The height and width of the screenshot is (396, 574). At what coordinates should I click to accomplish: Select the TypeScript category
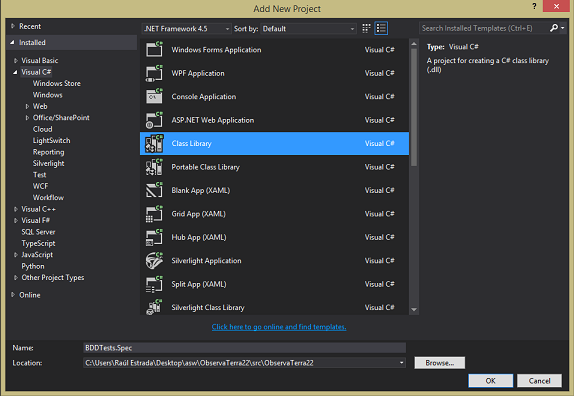(38, 243)
